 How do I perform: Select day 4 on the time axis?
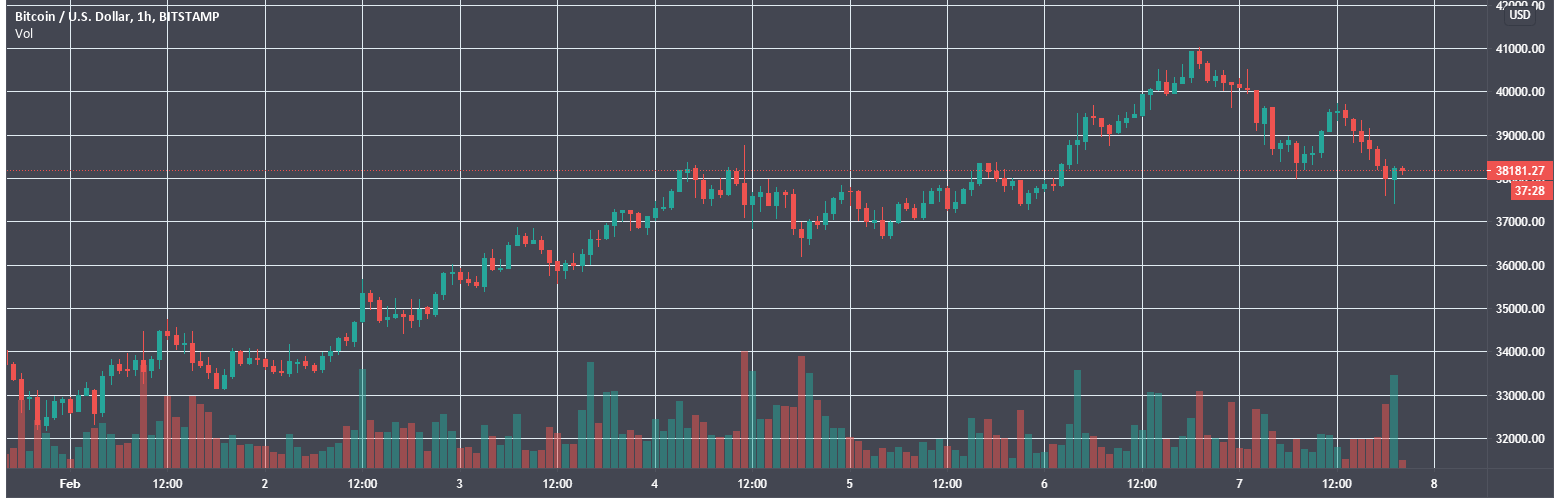point(654,484)
